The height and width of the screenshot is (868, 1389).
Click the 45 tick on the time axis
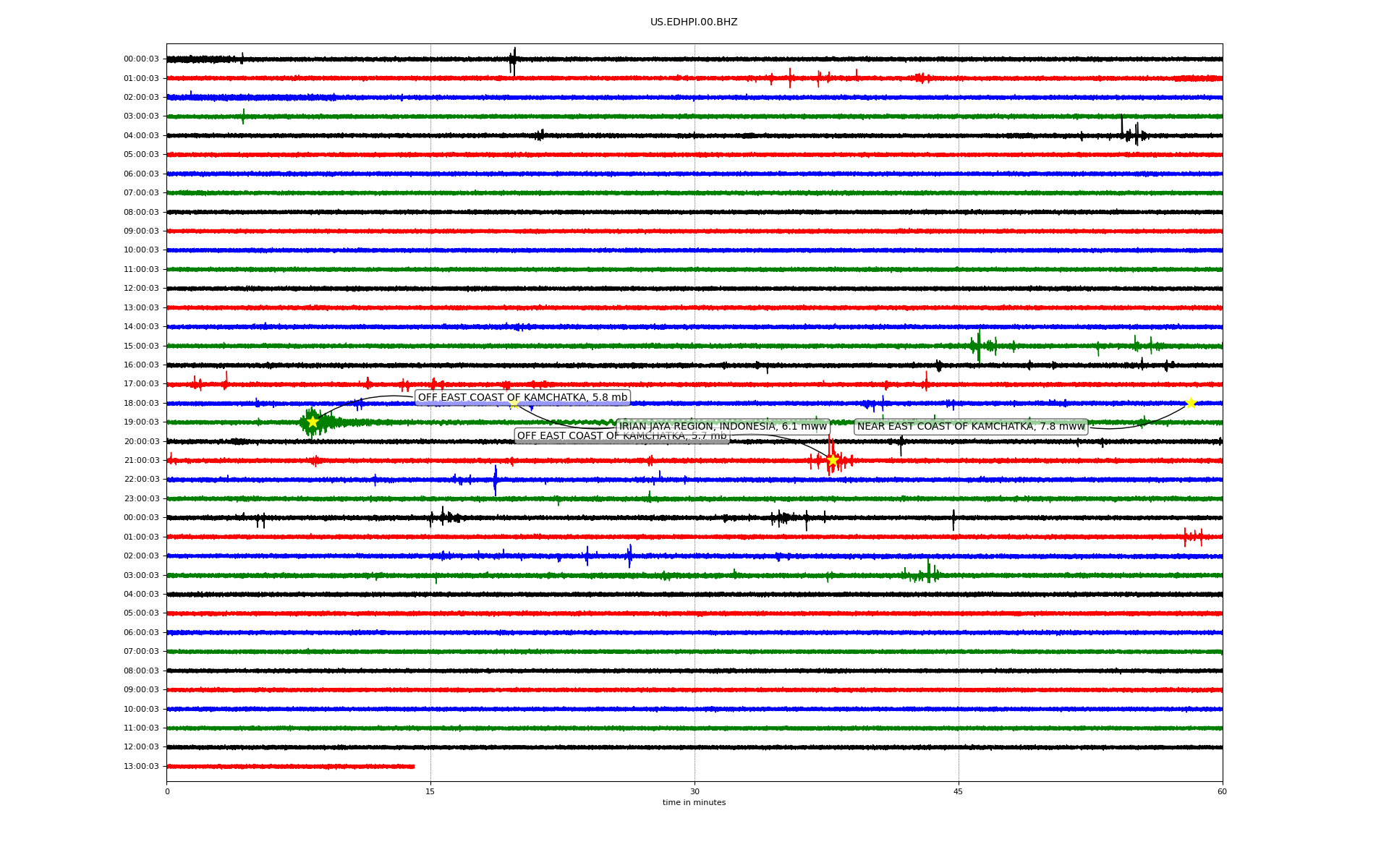(959, 791)
